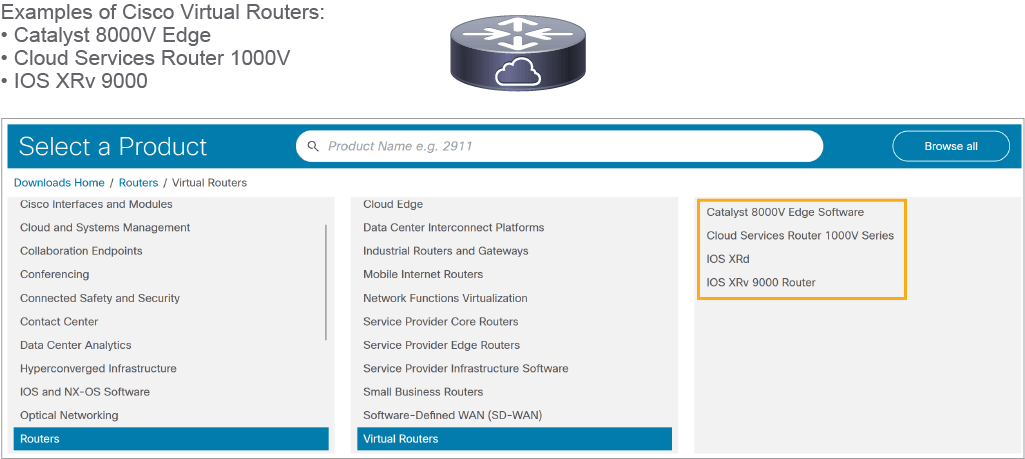Screen dimensions: 1025x459
Task: Select Cloud and Systems Management category
Action: 105,228
